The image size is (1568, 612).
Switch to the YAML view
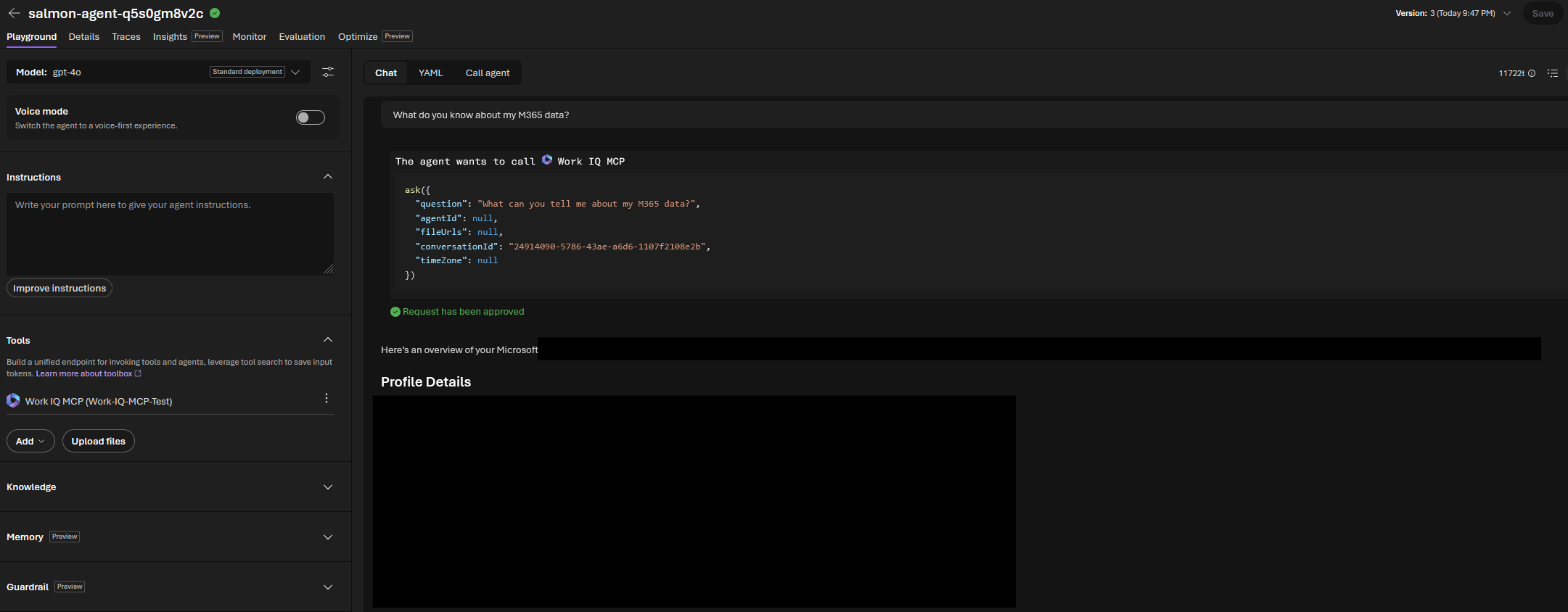[430, 73]
